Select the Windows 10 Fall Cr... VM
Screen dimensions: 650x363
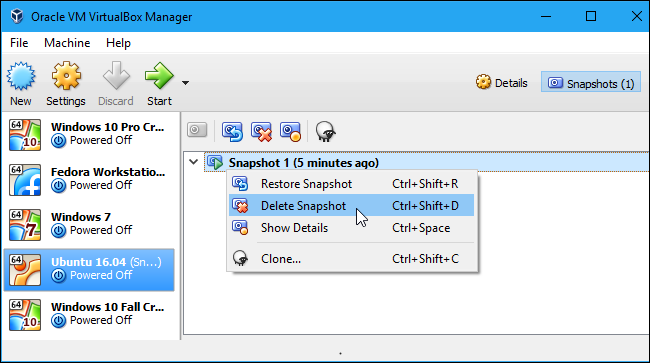click(89, 315)
